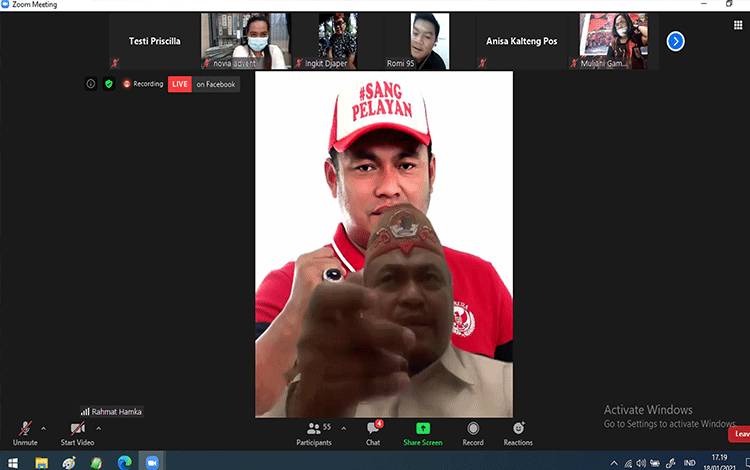The height and width of the screenshot is (470, 750).
Task: Click the green encryption shield icon
Action: (x=109, y=84)
